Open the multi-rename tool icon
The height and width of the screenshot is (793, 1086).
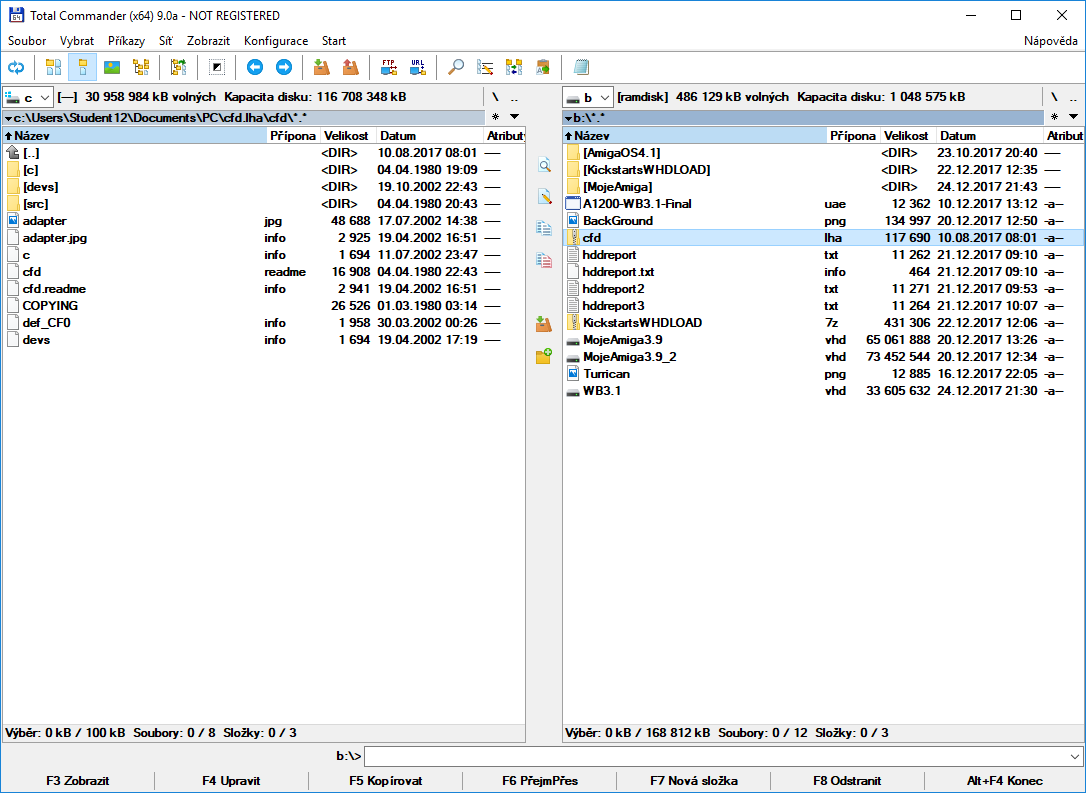tap(485, 67)
